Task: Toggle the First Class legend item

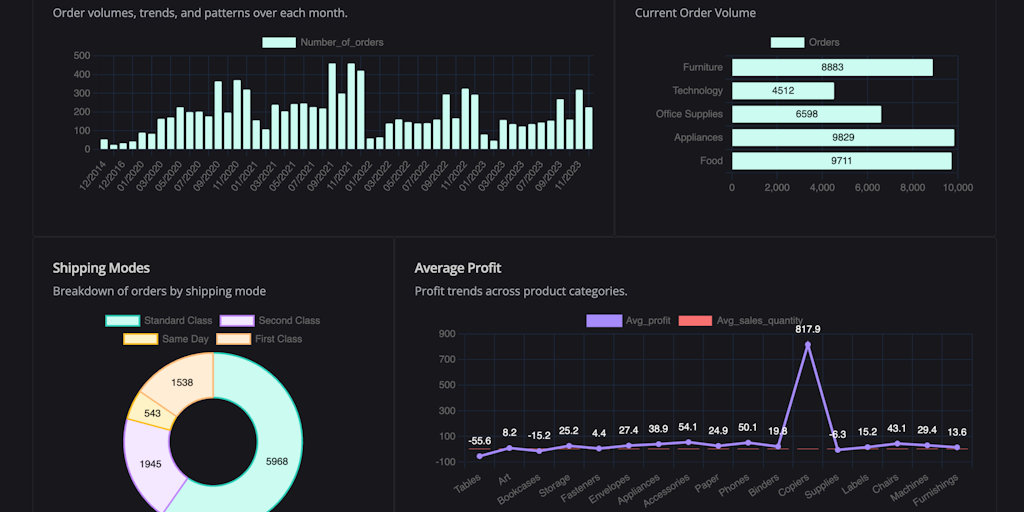Action: click(234, 339)
